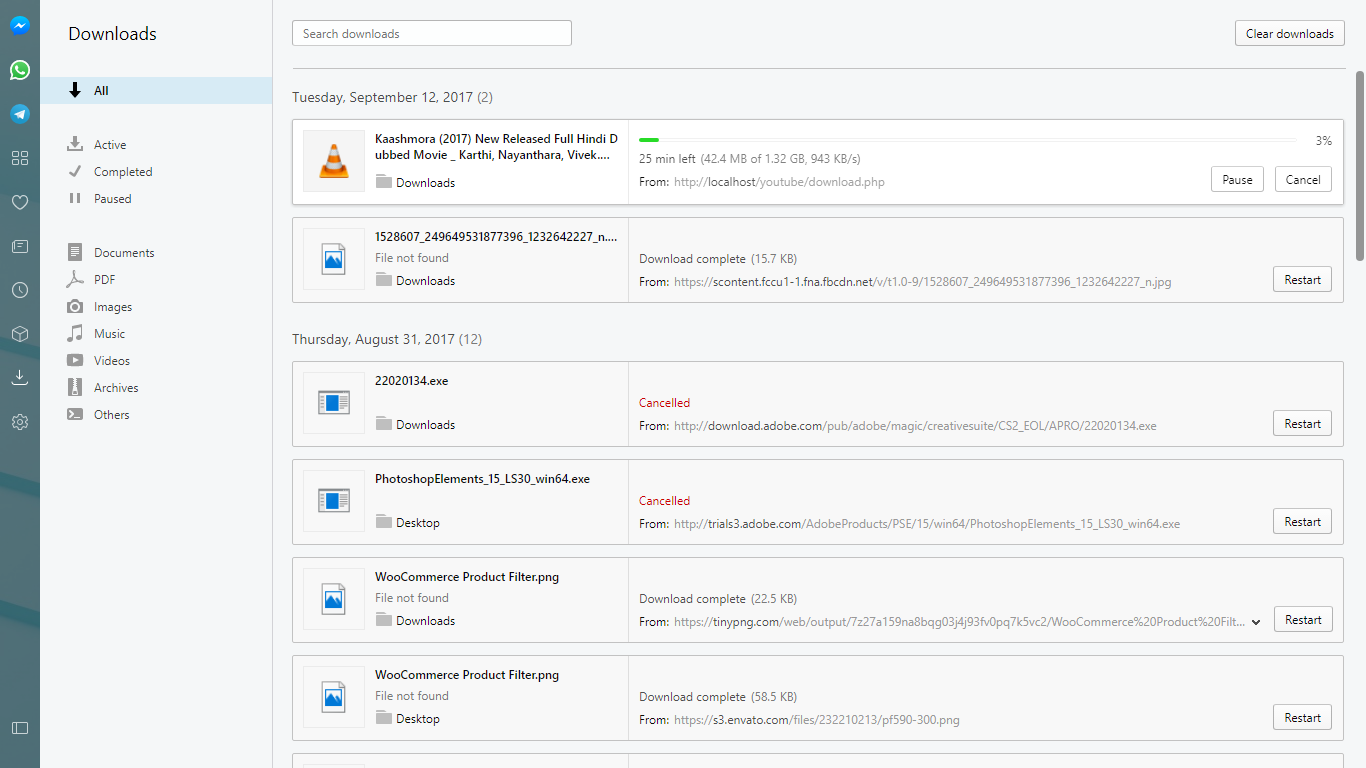This screenshot has height=768, width=1366.
Task: Open WhatsApp sidebar panel
Action: coord(20,70)
